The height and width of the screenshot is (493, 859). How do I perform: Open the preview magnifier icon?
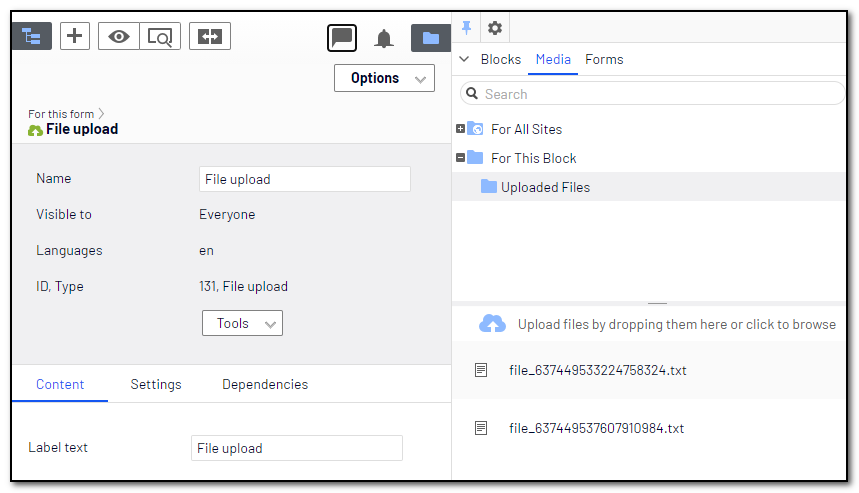point(159,36)
